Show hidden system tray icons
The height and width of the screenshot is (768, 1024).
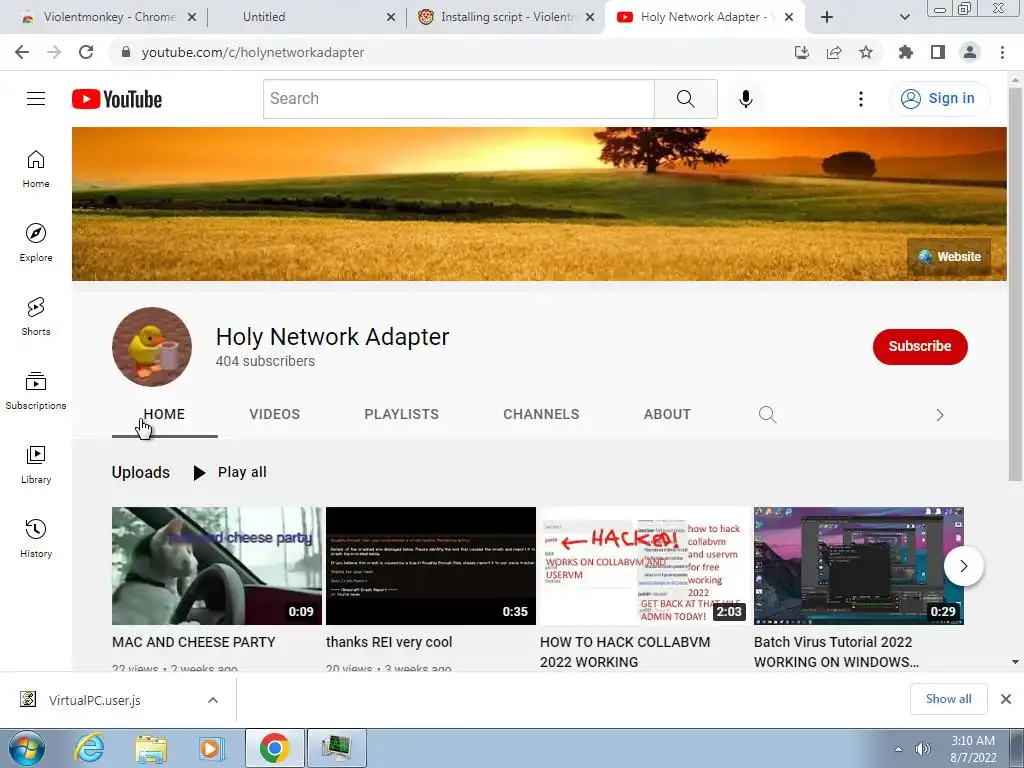[899, 749]
